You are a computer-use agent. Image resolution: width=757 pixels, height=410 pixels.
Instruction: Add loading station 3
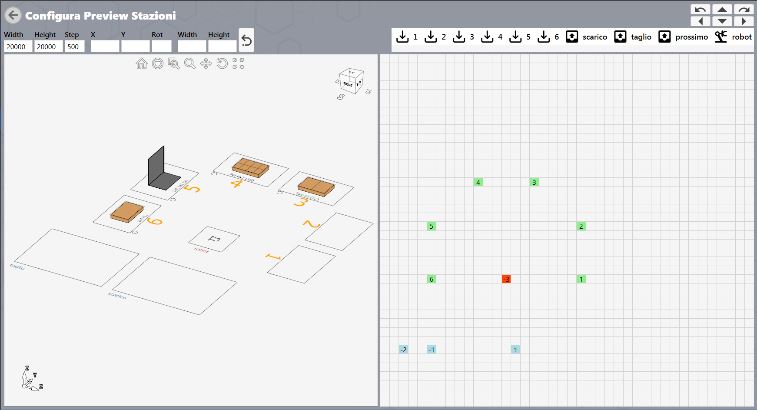463,37
